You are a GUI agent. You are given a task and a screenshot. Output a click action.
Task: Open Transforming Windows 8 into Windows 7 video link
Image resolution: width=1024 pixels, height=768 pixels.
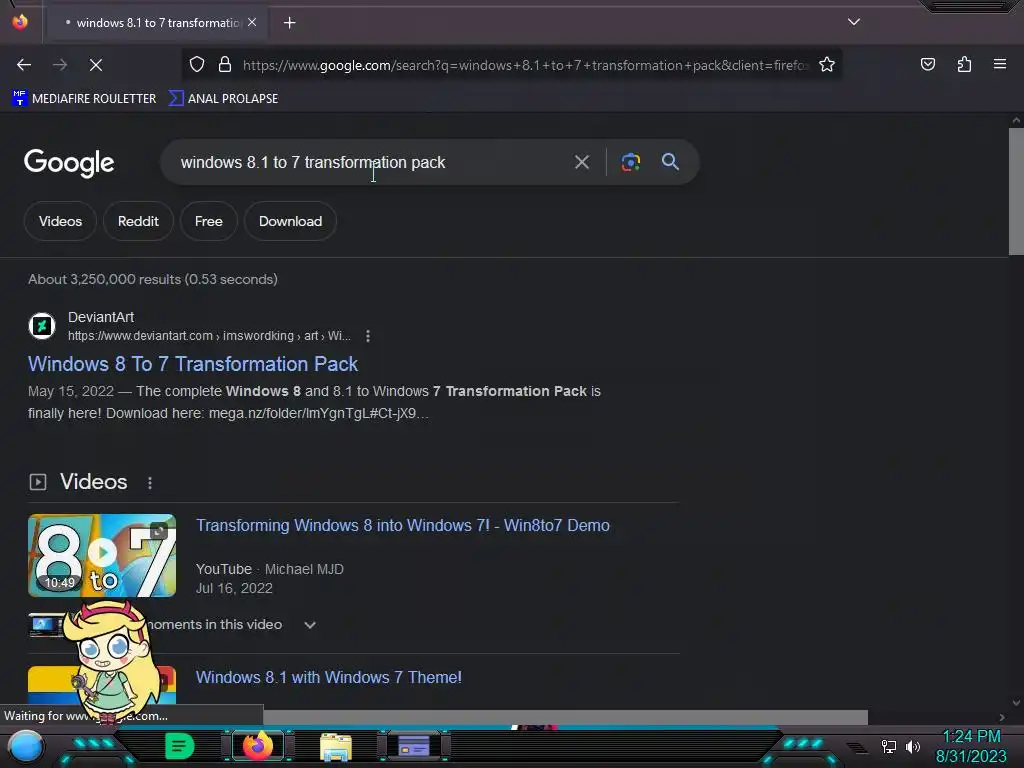point(403,526)
